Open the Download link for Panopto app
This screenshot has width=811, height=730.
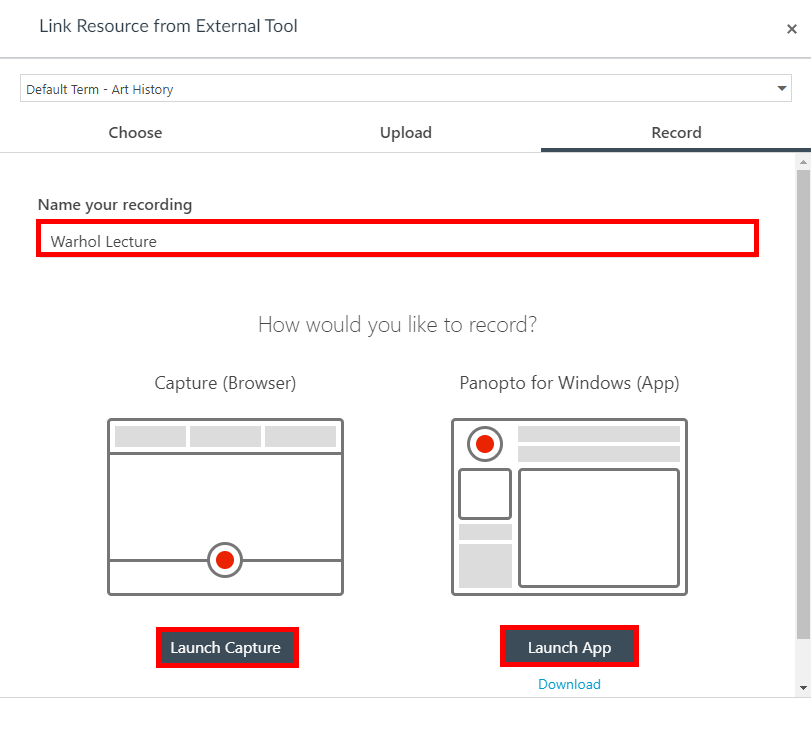coord(569,684)
